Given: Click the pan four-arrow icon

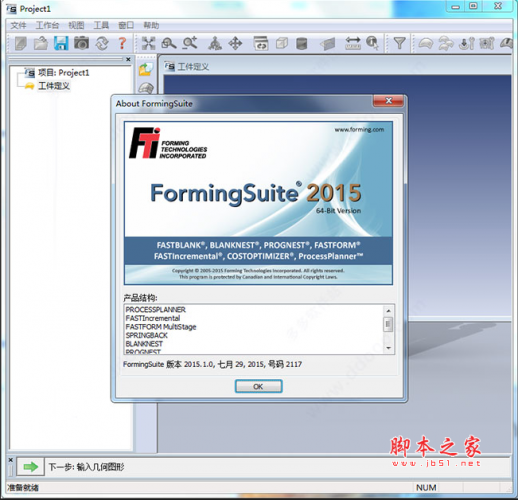Looking at the screenshot, I should tap(235, 44).
